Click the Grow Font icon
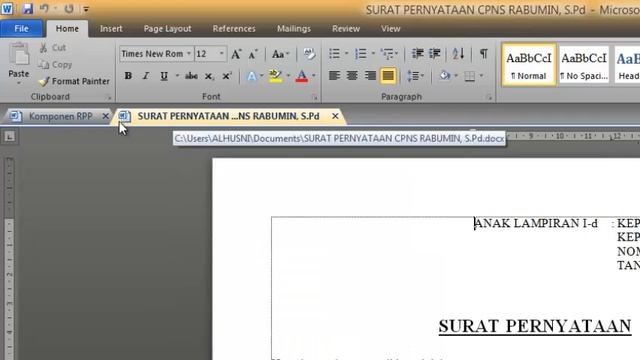Viewport: 640px width, 360px height. tap(236, 54)
